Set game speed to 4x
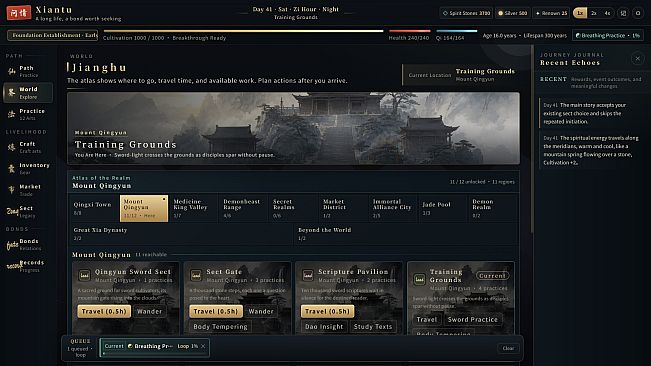The height and width of the screenshot is (366, 651). pos(607,13)
